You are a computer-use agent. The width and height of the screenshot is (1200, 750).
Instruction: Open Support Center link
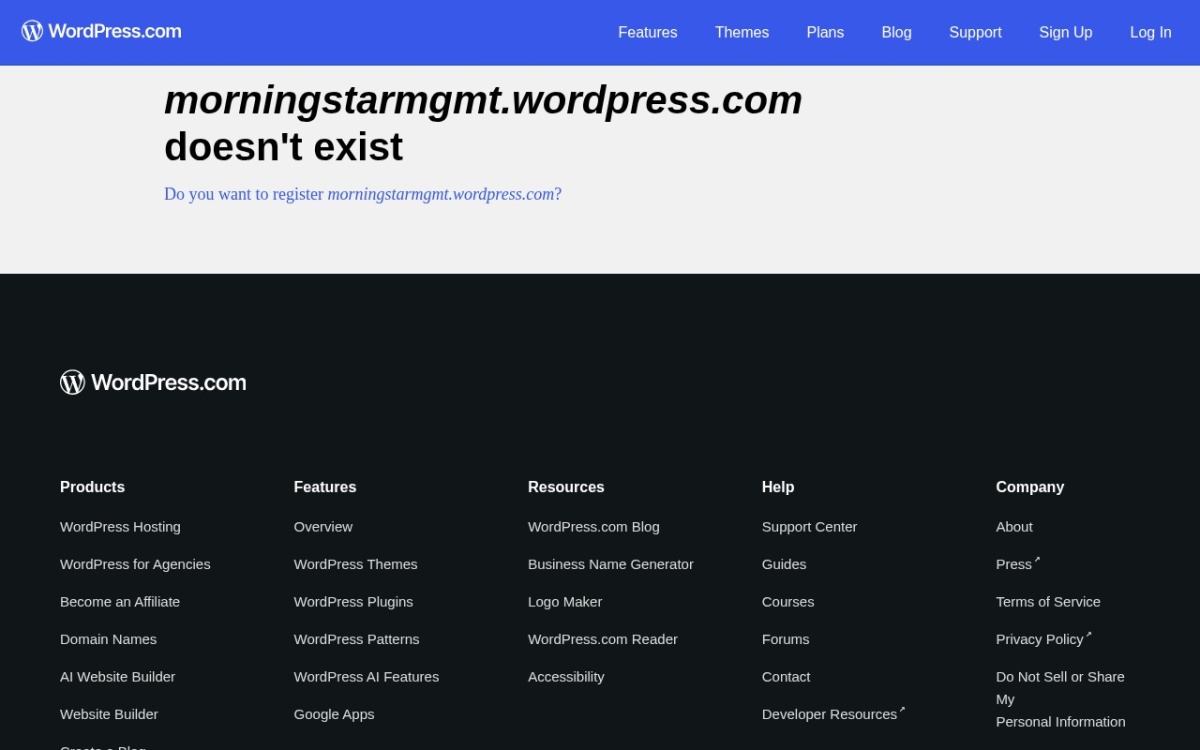point(809,527)
